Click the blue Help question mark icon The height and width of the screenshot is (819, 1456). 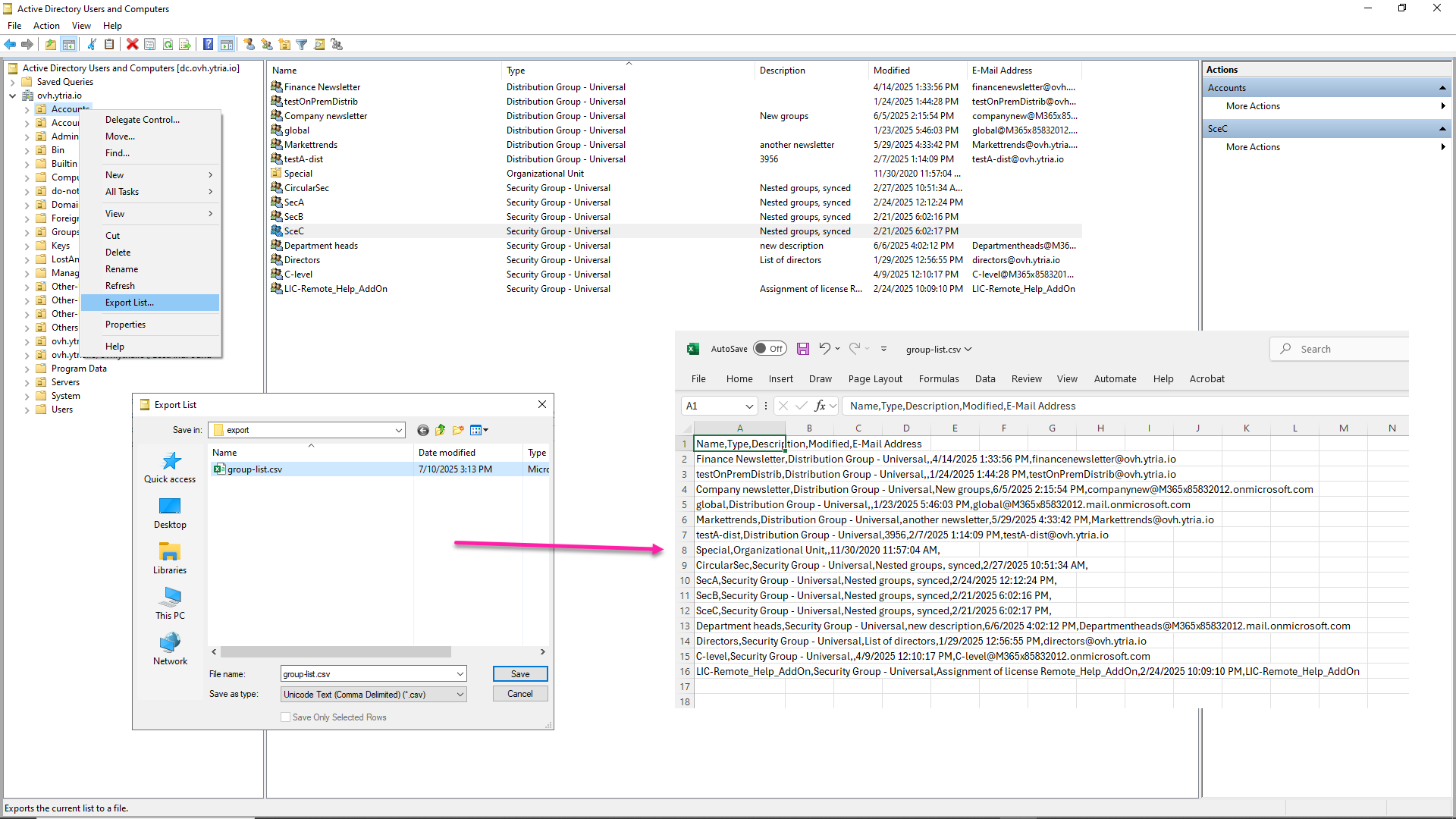208,45
